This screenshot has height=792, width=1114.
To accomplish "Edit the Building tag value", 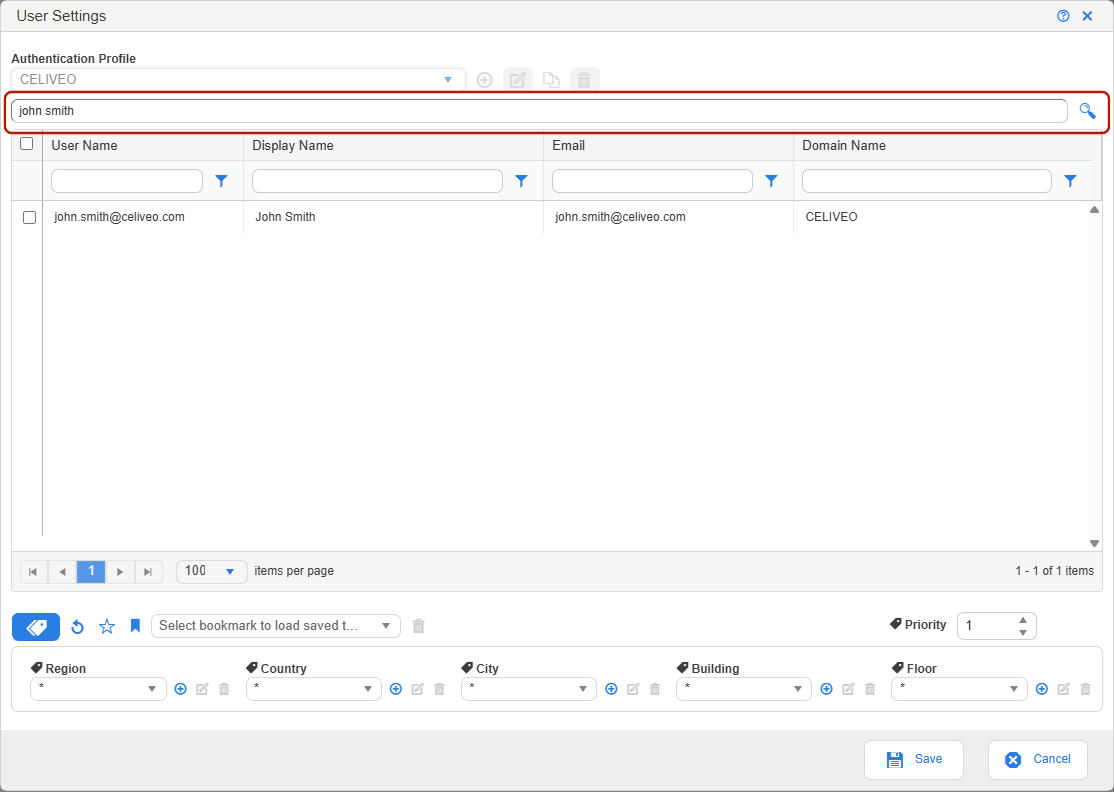I will tap(848, 689).
